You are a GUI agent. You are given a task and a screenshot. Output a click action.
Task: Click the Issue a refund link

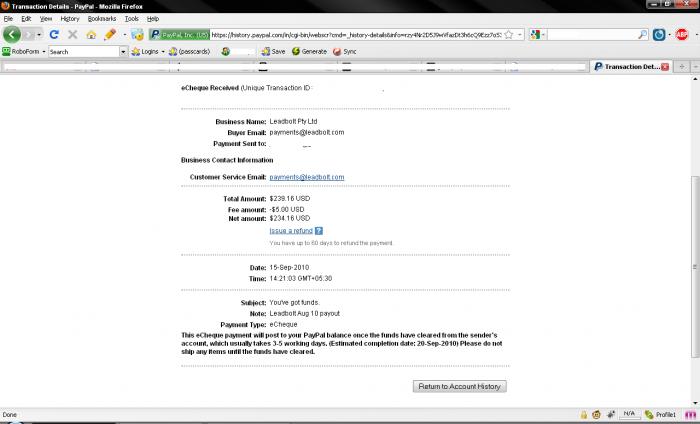tap(291, 231)
